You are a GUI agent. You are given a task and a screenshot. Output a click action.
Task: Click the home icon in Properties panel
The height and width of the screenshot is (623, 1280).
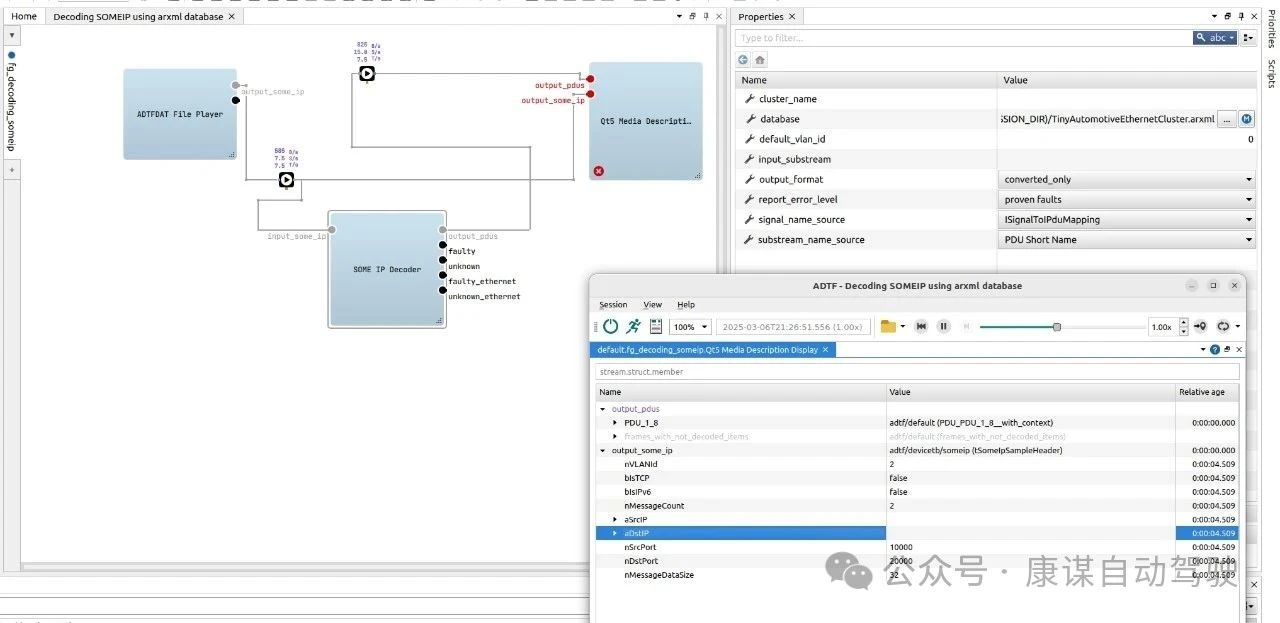tap(759, 59)
